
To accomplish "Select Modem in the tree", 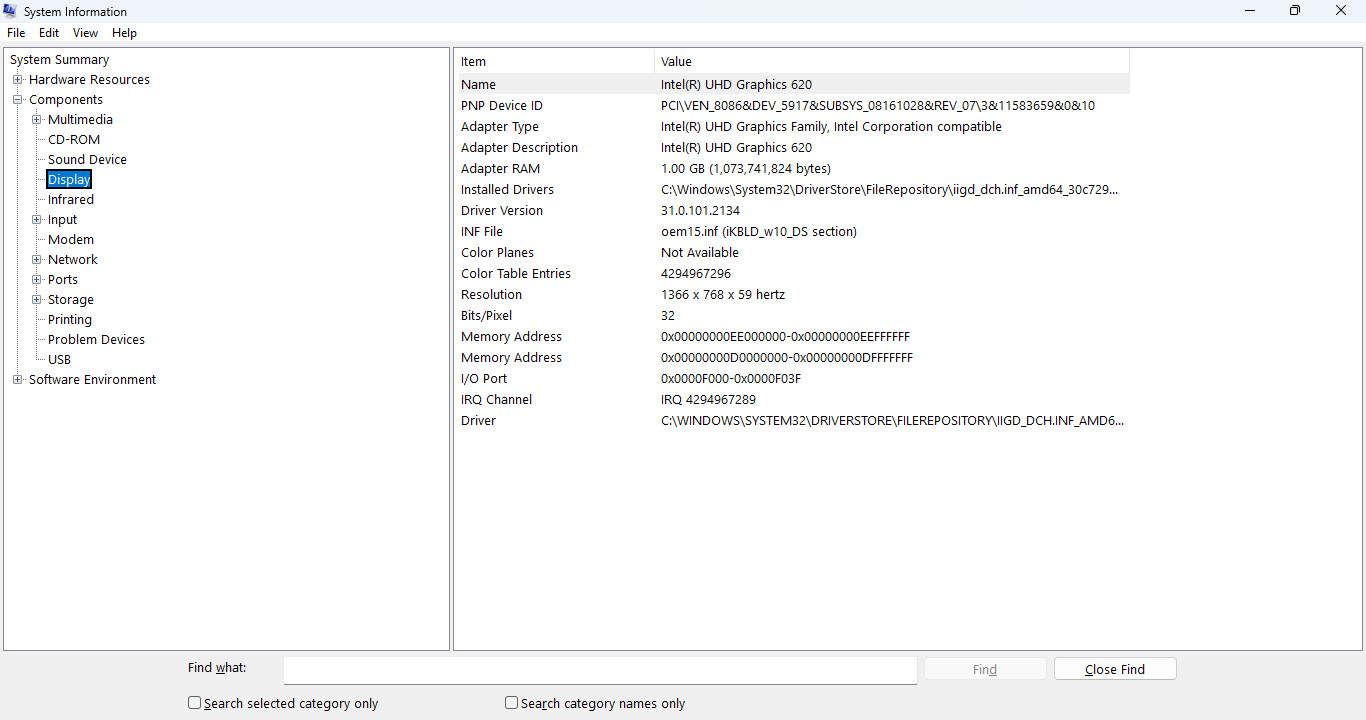I will (71, 240).
